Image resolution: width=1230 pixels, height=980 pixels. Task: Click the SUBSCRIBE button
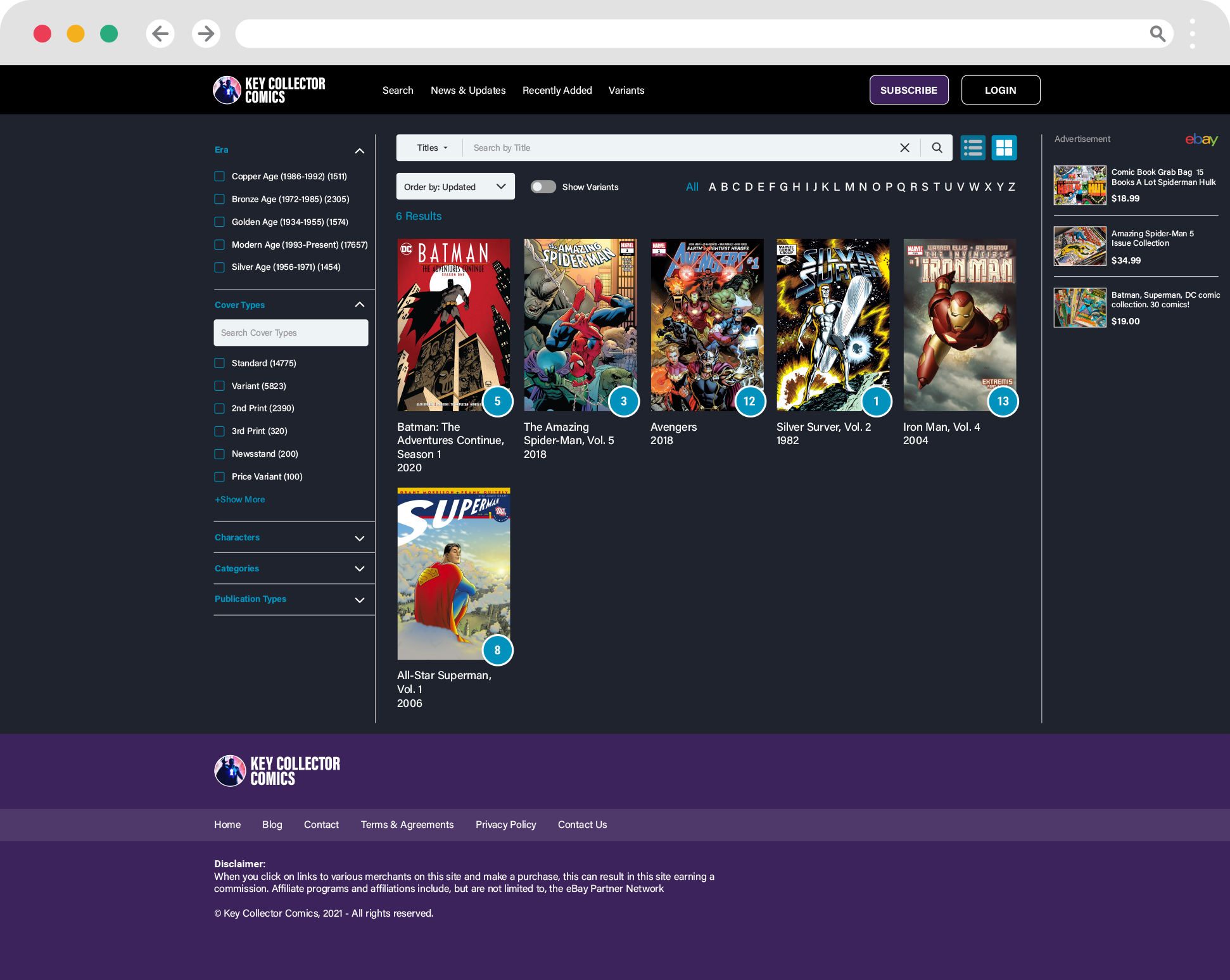tap(909, 90)
